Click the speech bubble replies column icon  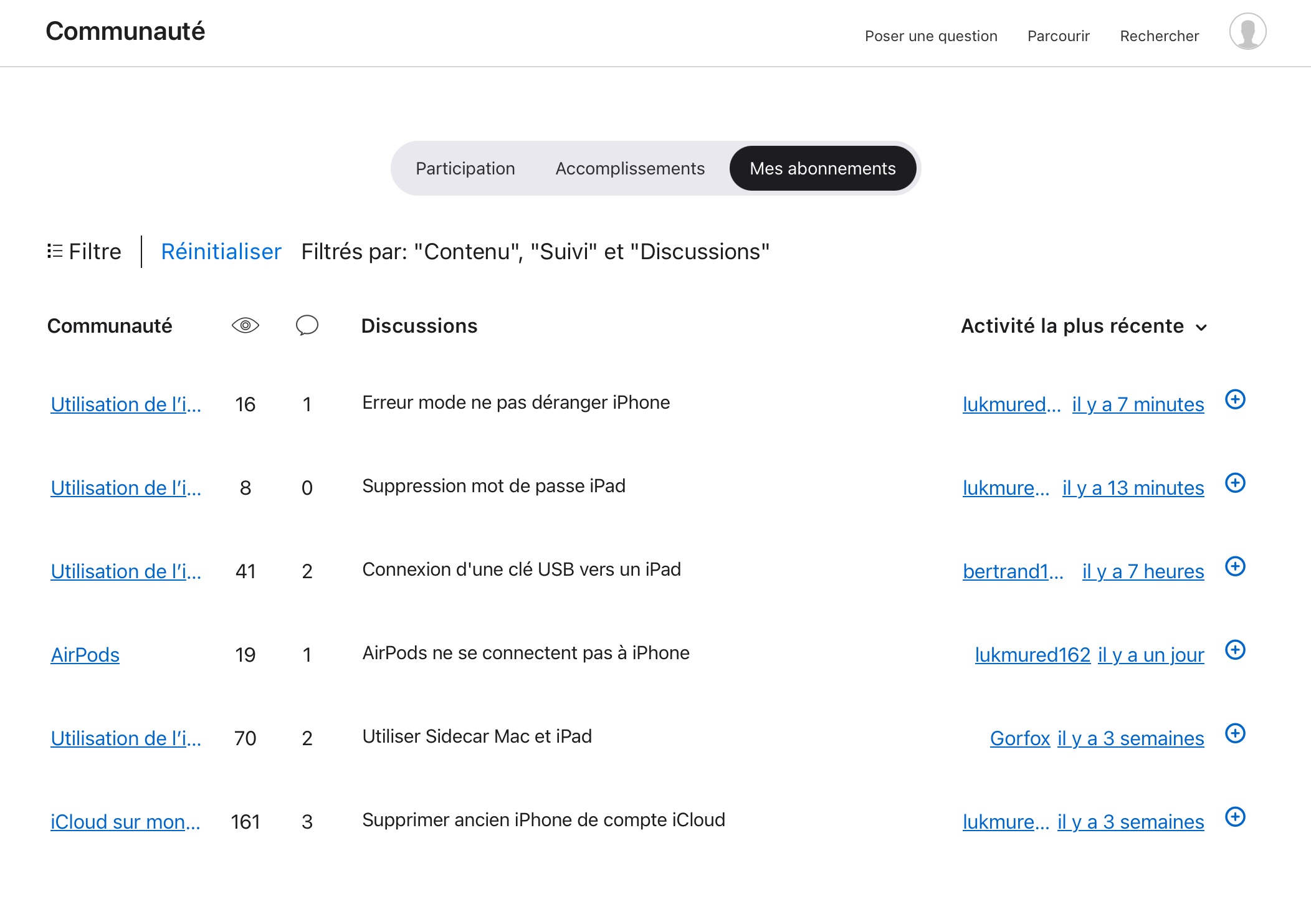307,325
